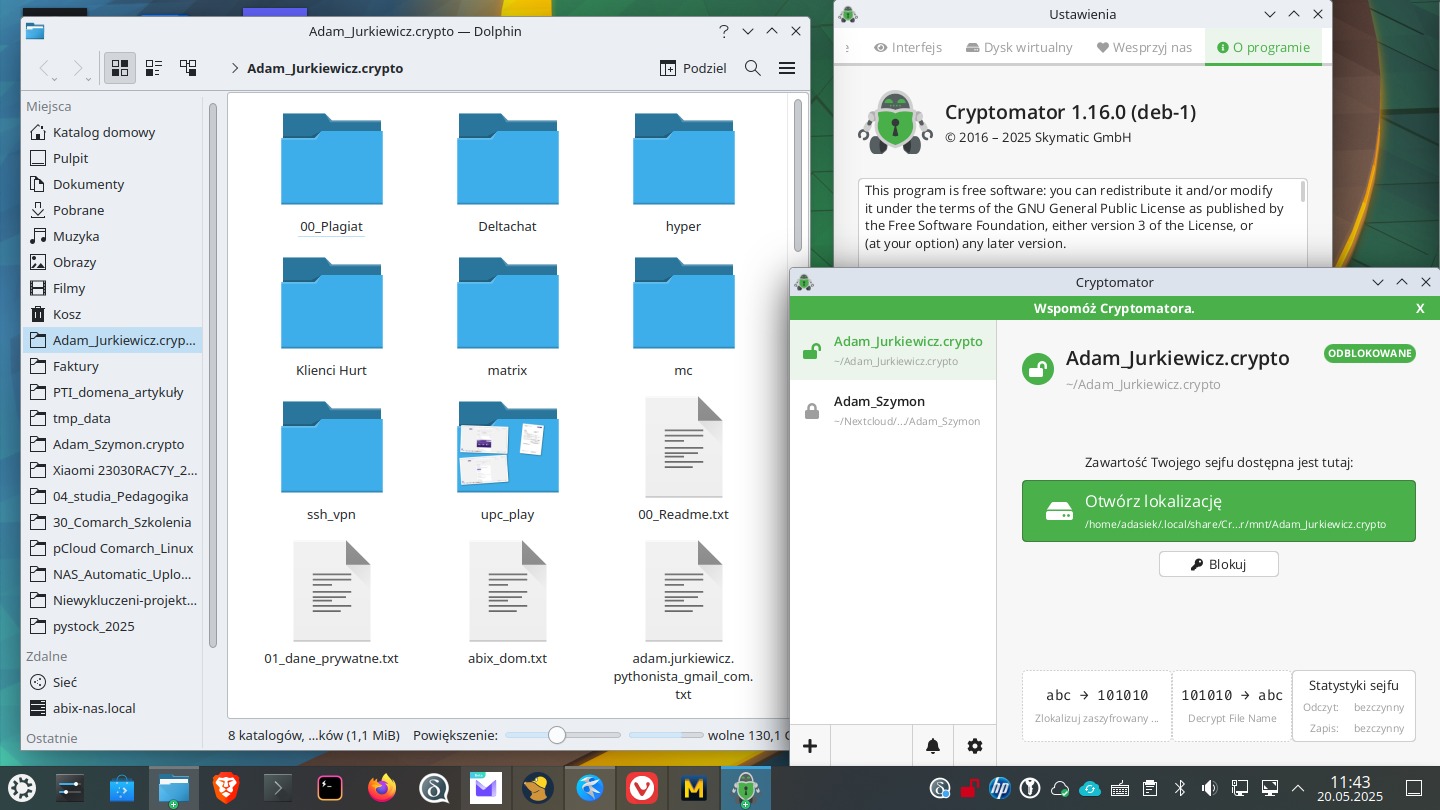Image resolution: width=1440 pixels, height=810 pixels.
Task: Add a new vault with plus icon
Action: [x=810, y=746]
